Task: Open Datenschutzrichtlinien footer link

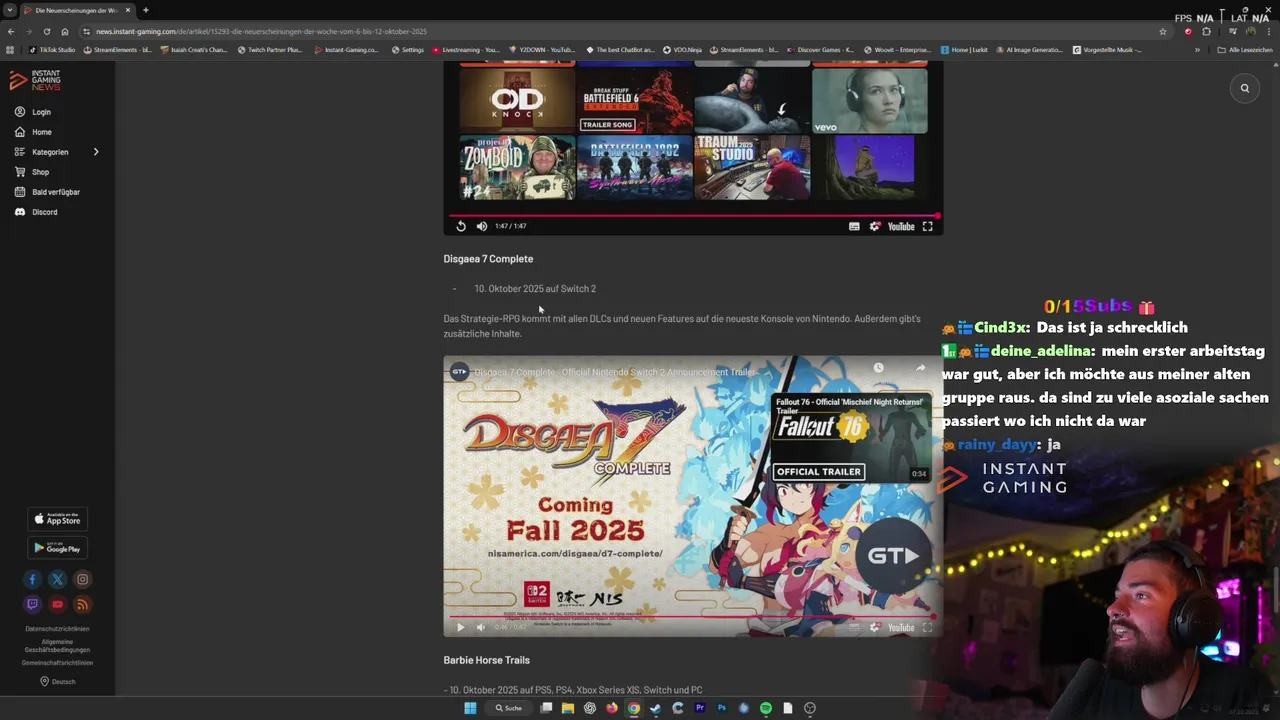Action: [x=57, y=629]
